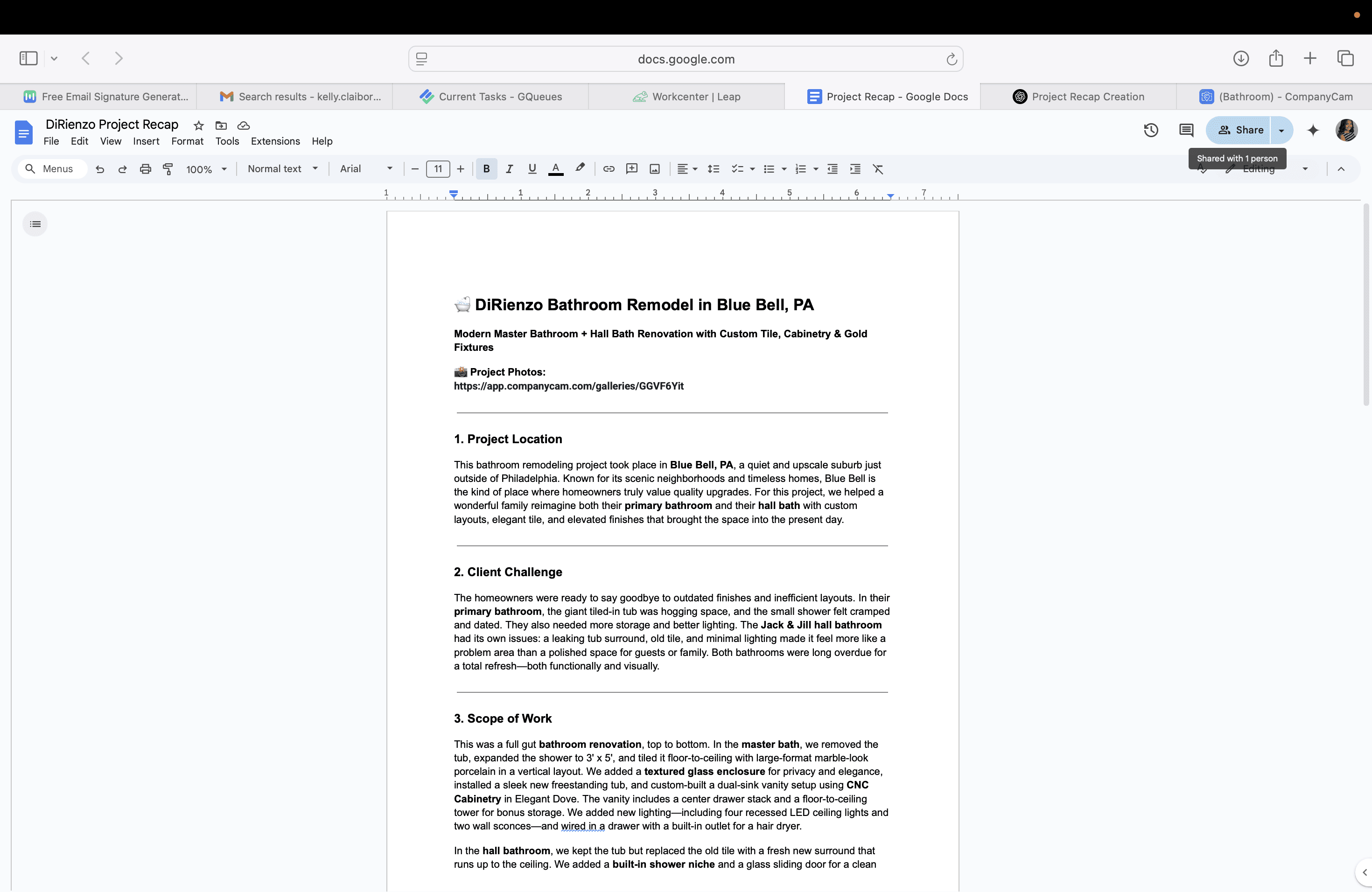Click the undo arrow icon
The height and width of the screenshot is (892, 1372).
point(100,169)
